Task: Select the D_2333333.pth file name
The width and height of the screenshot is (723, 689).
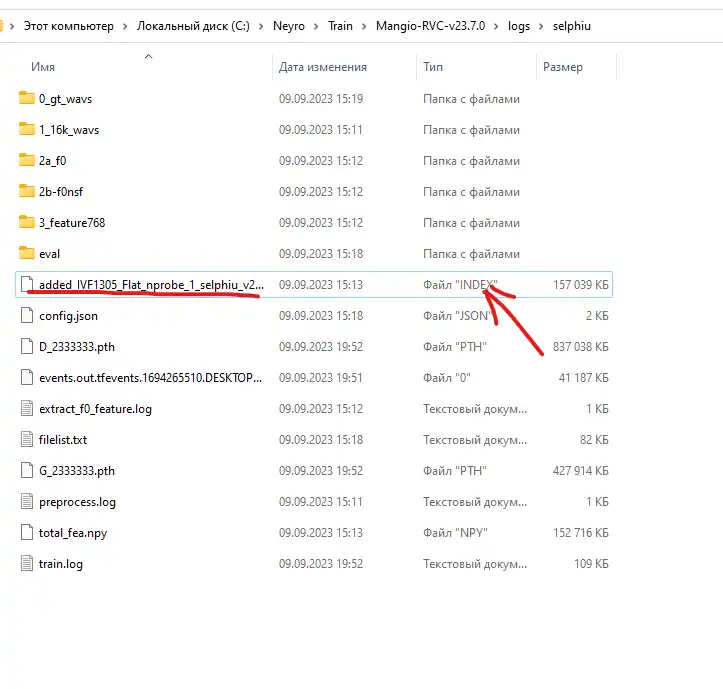Action: pos(77,347)
